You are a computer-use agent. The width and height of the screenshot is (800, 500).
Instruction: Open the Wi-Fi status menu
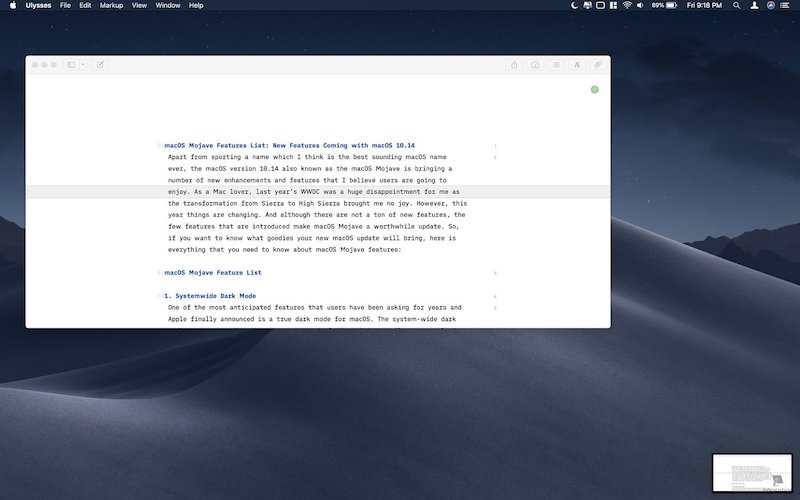coord(627,5)
